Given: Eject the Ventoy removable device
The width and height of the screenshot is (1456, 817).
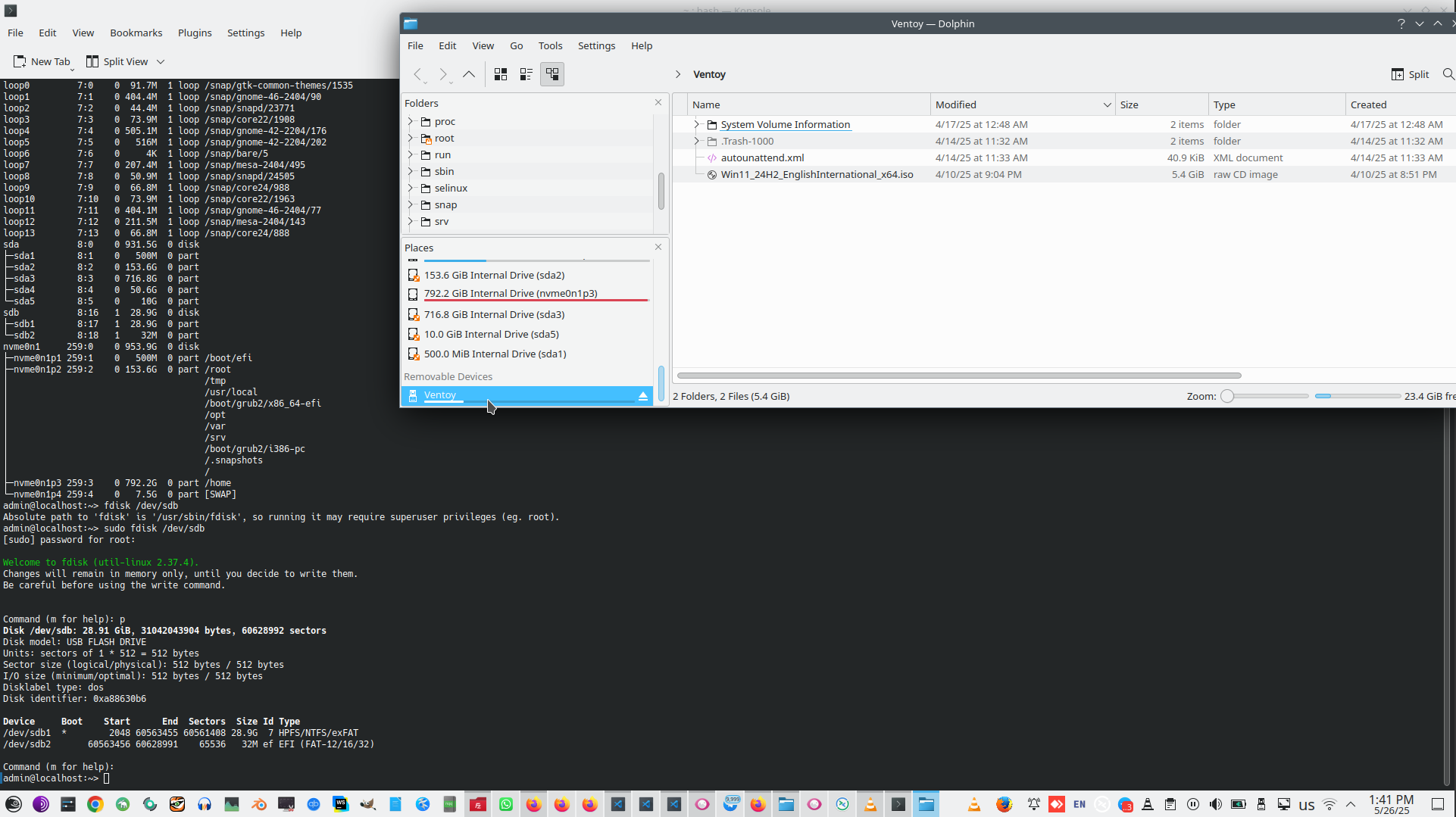Looking at the screenshot, I should pos(643,396).
